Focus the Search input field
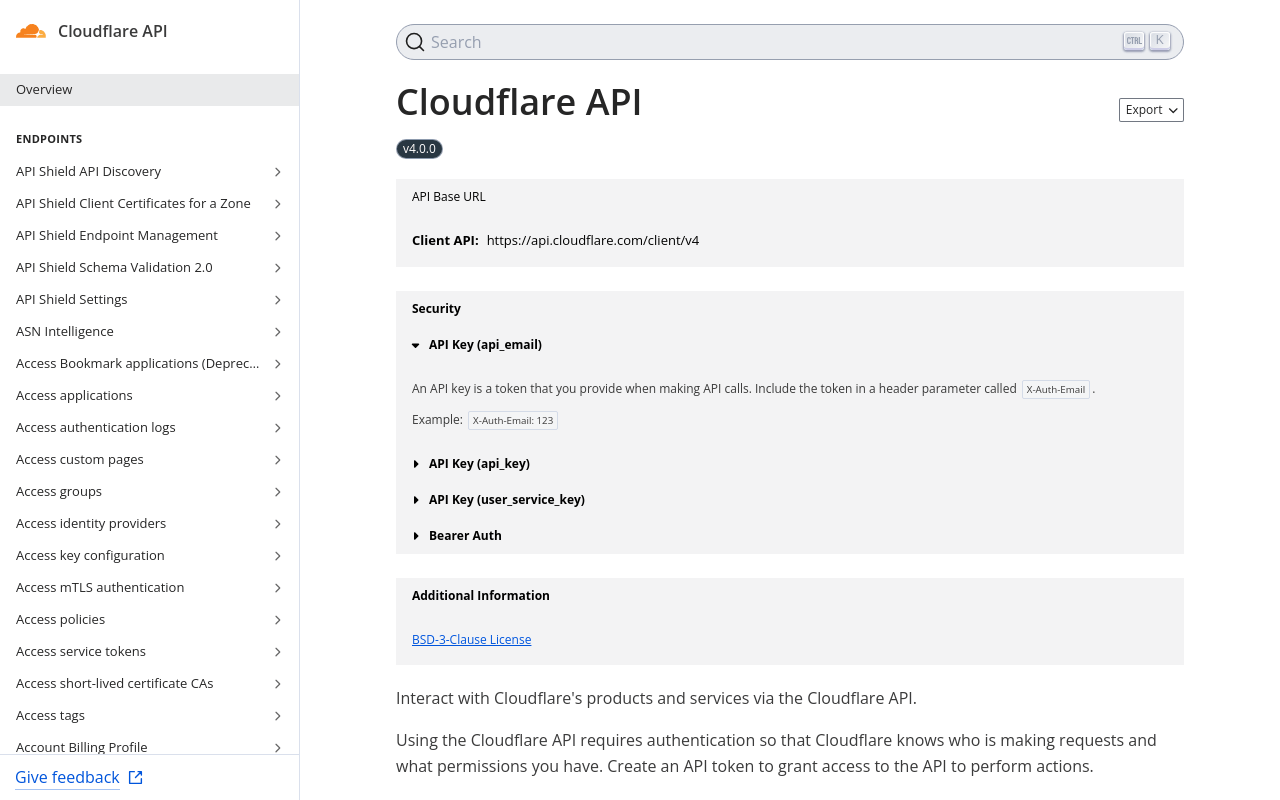Viewport: 1280px width, 800px height. coord(790,42)
